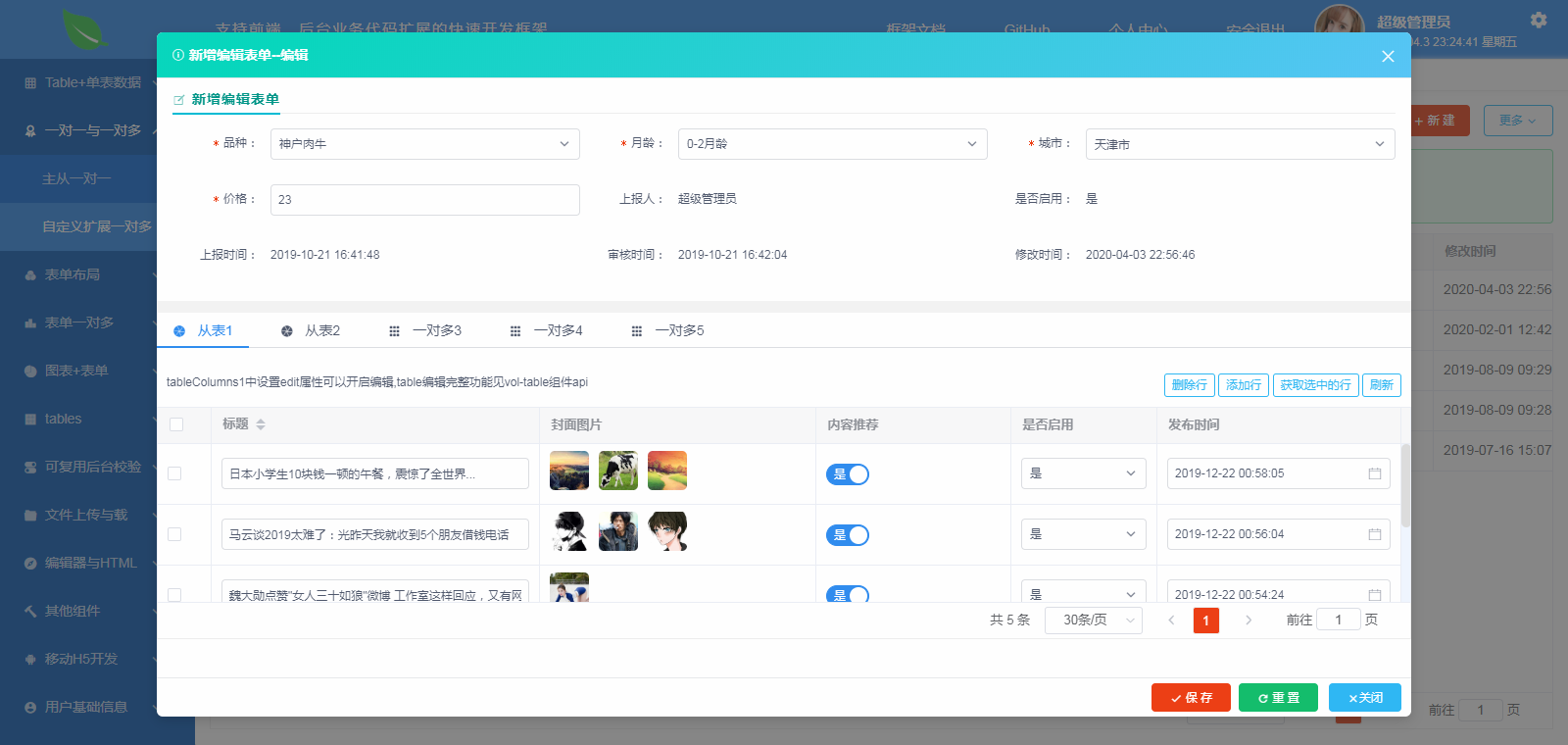Image resolution: width=1568 pixels, height=745 pixels.
Task: Click the tables sidebar icon
Action: 30,420
